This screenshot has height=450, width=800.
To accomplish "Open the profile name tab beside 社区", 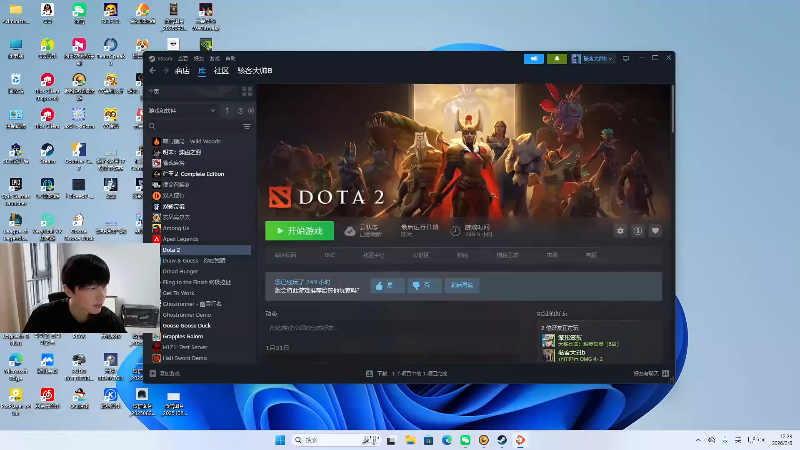I will (x=255, y=70).
